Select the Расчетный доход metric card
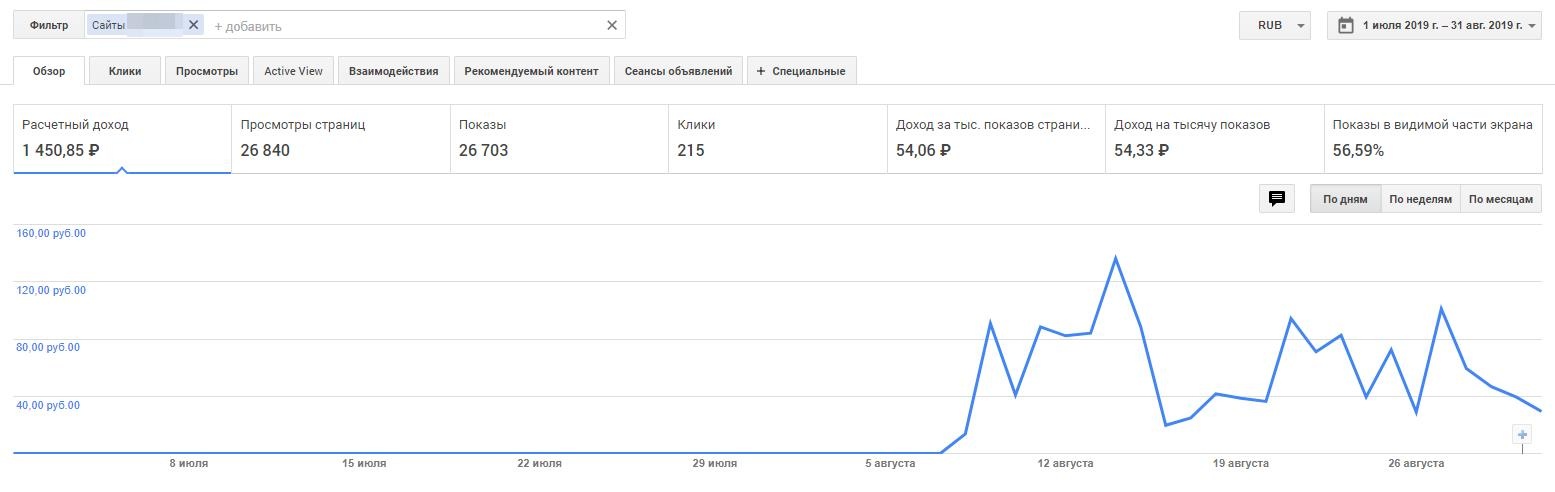1555x492 pixels. 122,138
